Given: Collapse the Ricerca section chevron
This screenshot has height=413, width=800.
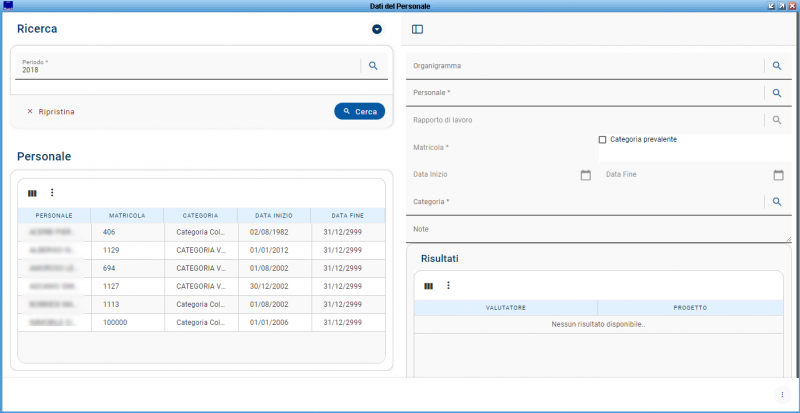Looking at the screenshot, I should (377, 29).
